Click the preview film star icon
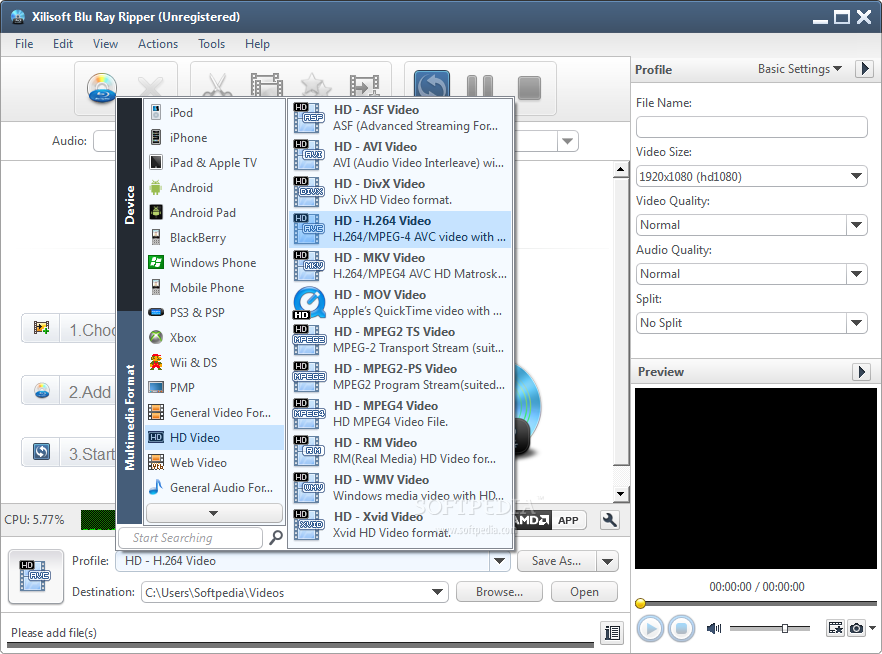Screen dimensions: 882x654 click(x=835, y=628)
